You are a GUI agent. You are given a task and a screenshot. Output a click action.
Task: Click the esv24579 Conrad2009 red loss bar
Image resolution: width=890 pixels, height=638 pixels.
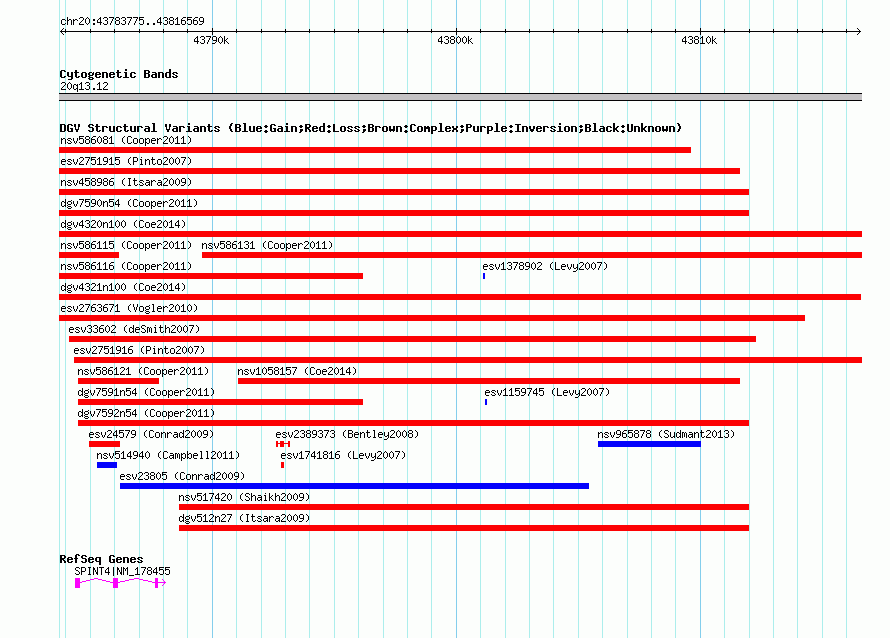104,444
